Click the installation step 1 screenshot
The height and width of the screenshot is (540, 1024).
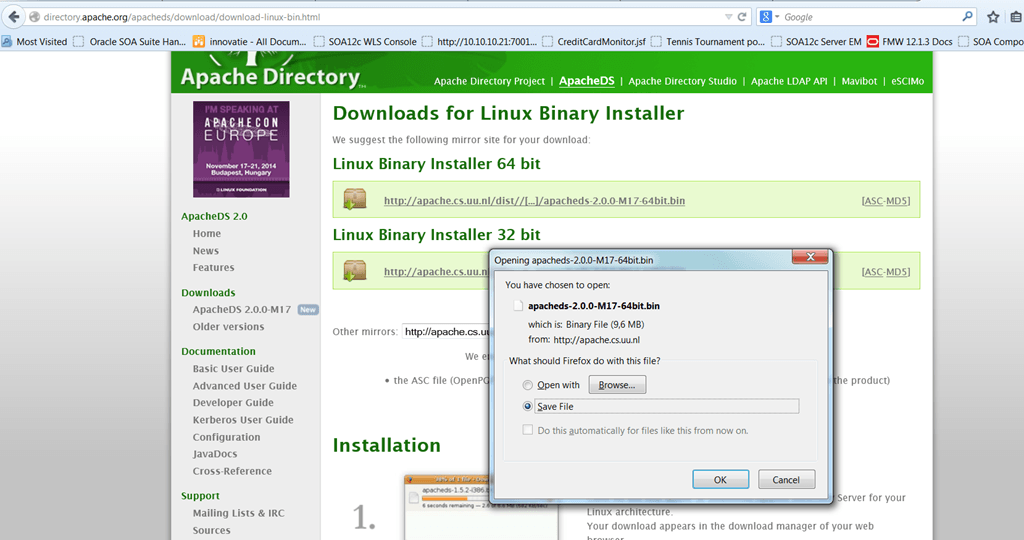pyautogui.click(x=481, y=507)
